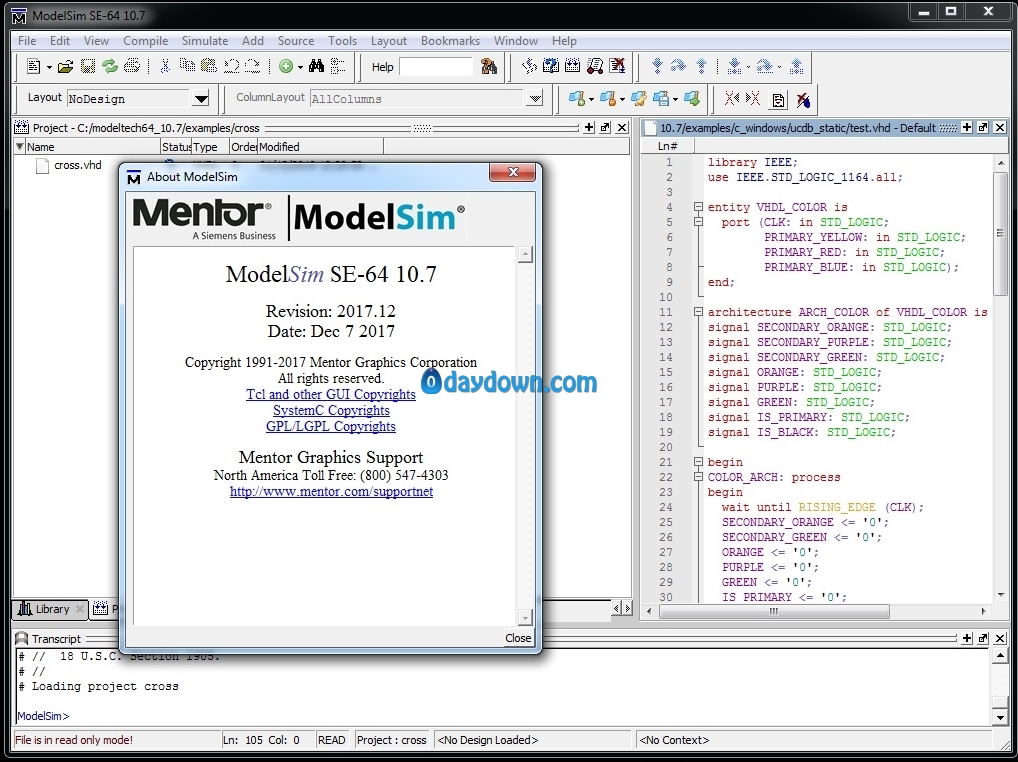
Task: Click the Print toolbar icon
Action: (x=132, y=66)
